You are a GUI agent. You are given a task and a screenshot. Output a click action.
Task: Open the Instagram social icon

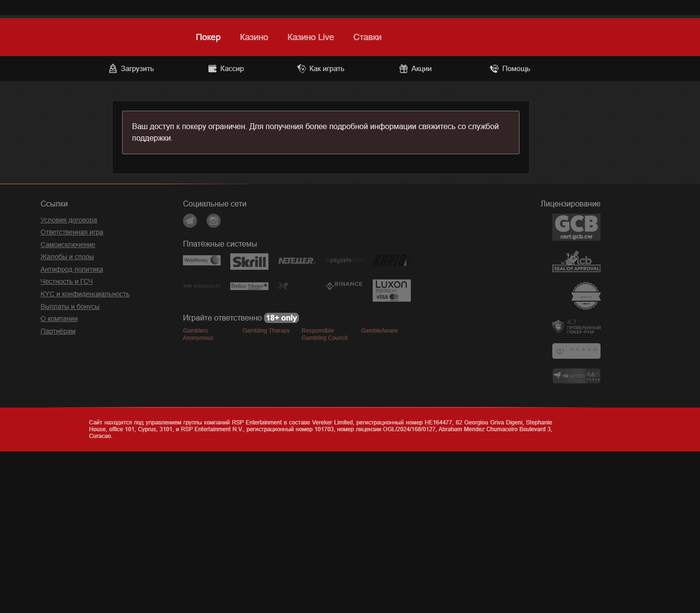[x=213, y=221]
